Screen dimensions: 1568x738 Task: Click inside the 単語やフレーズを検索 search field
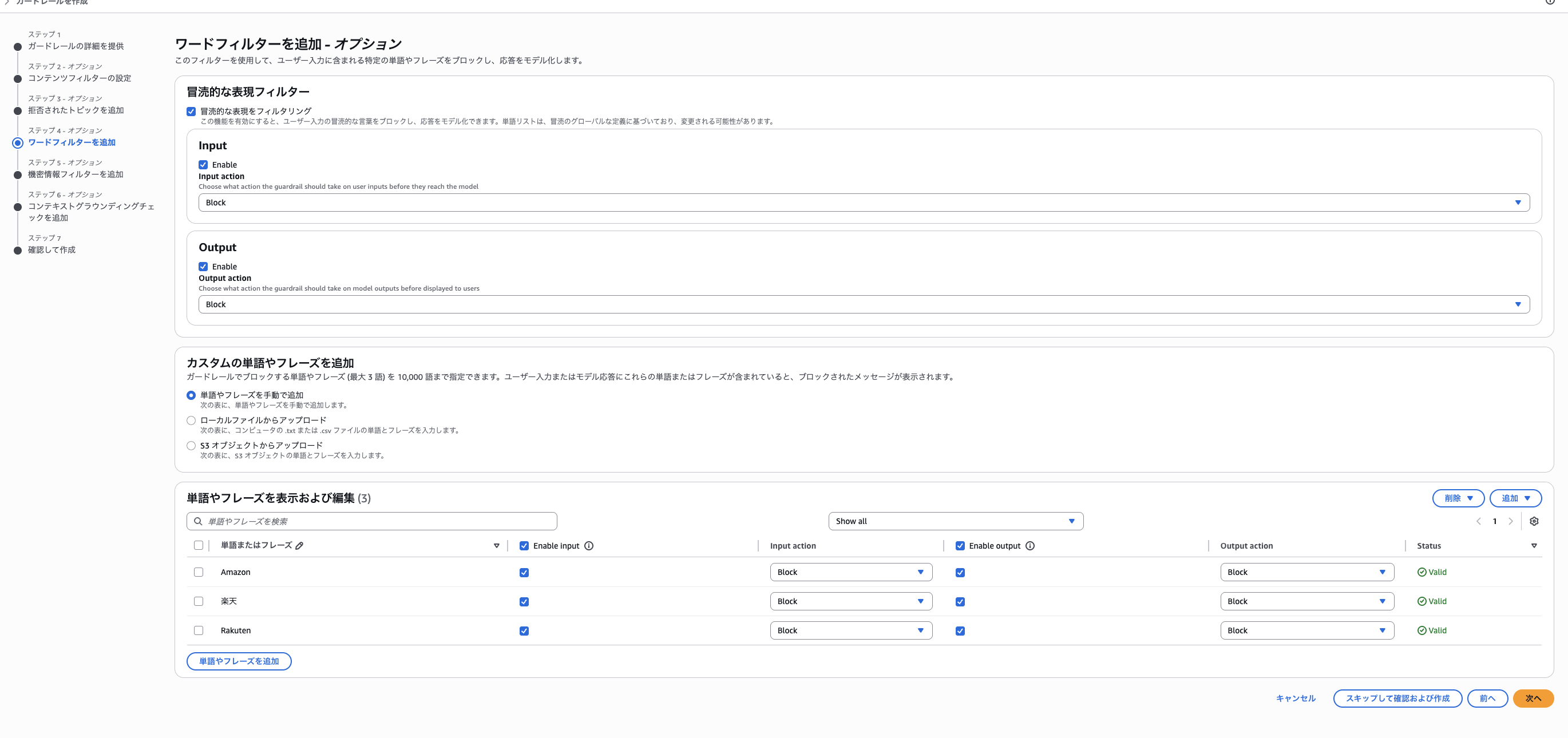(x=371, y=521)
